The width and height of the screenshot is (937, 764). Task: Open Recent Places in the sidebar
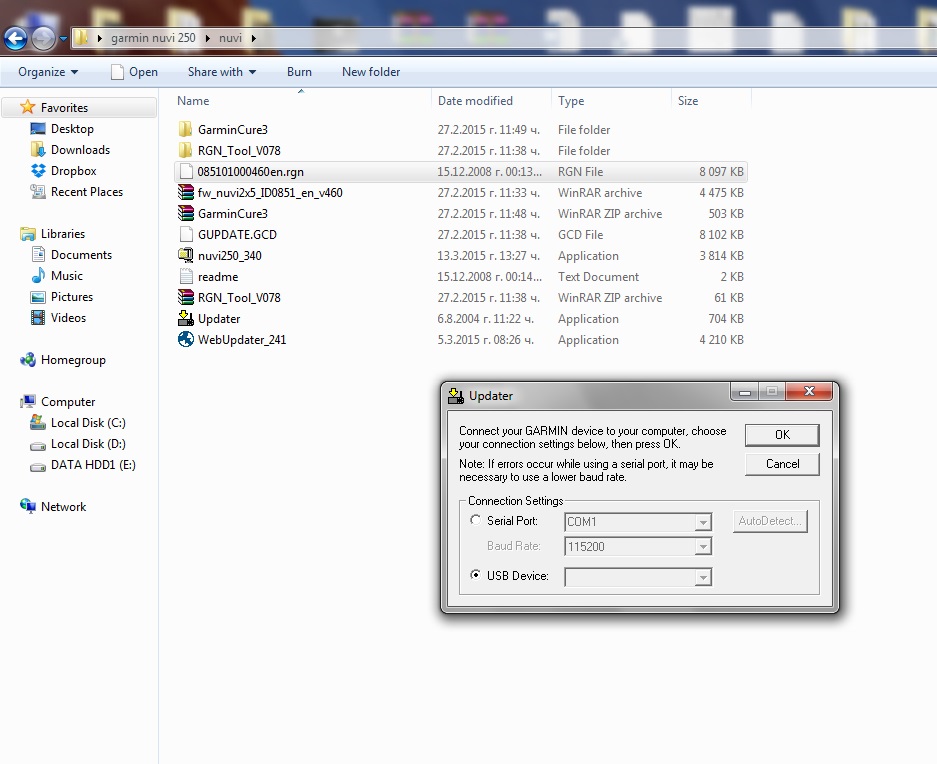[87, 191]
